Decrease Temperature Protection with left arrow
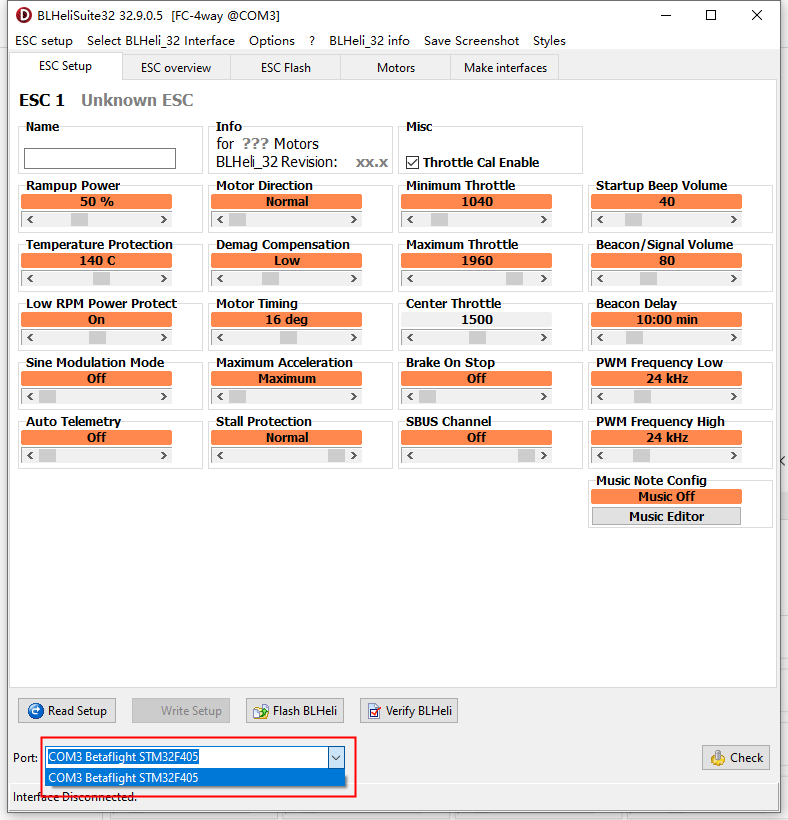This screenshot has height=820, width=788. (x=30, y=279)
